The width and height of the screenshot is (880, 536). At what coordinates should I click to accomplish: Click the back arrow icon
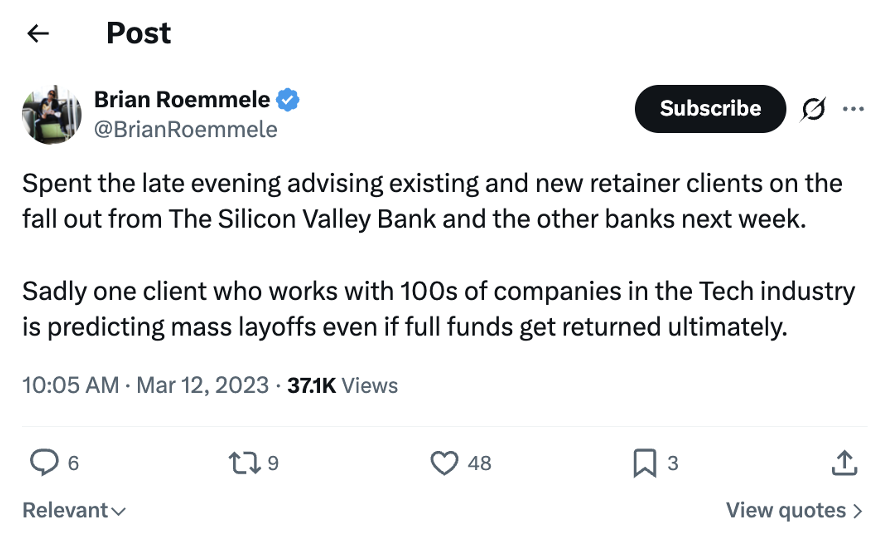pos(38,33)
